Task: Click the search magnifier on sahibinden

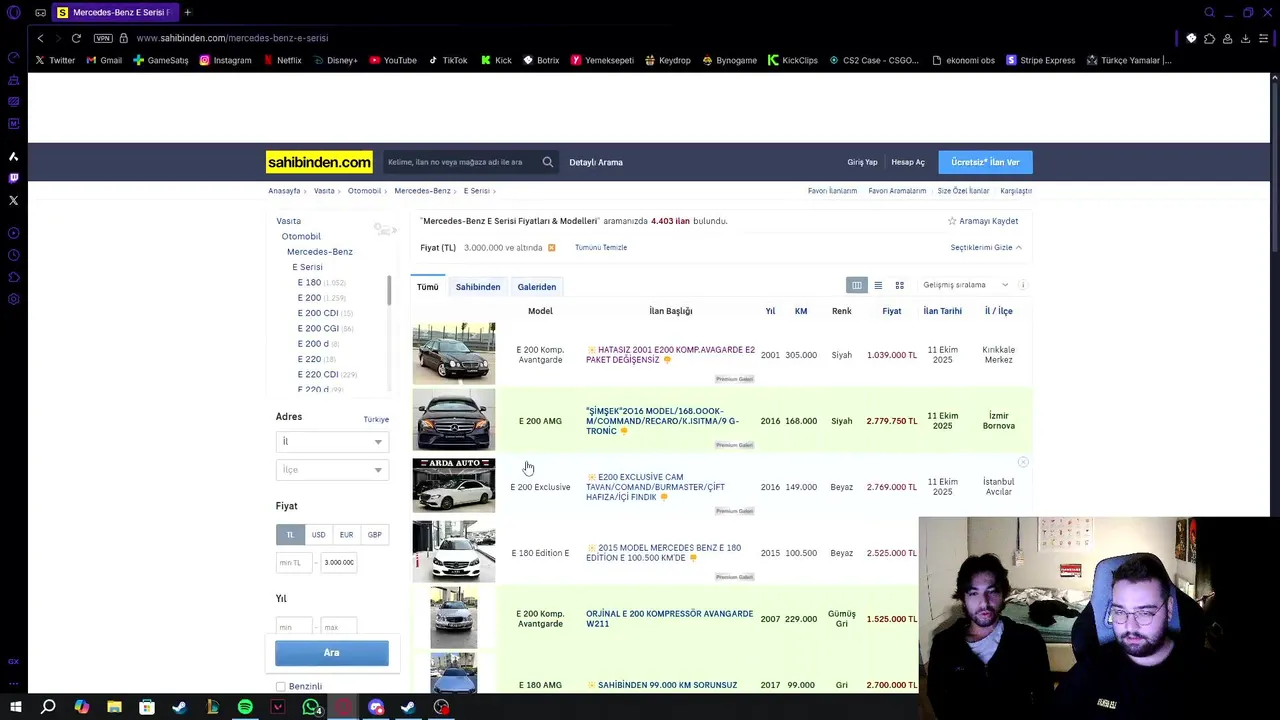Action: (x=548, y=162)
